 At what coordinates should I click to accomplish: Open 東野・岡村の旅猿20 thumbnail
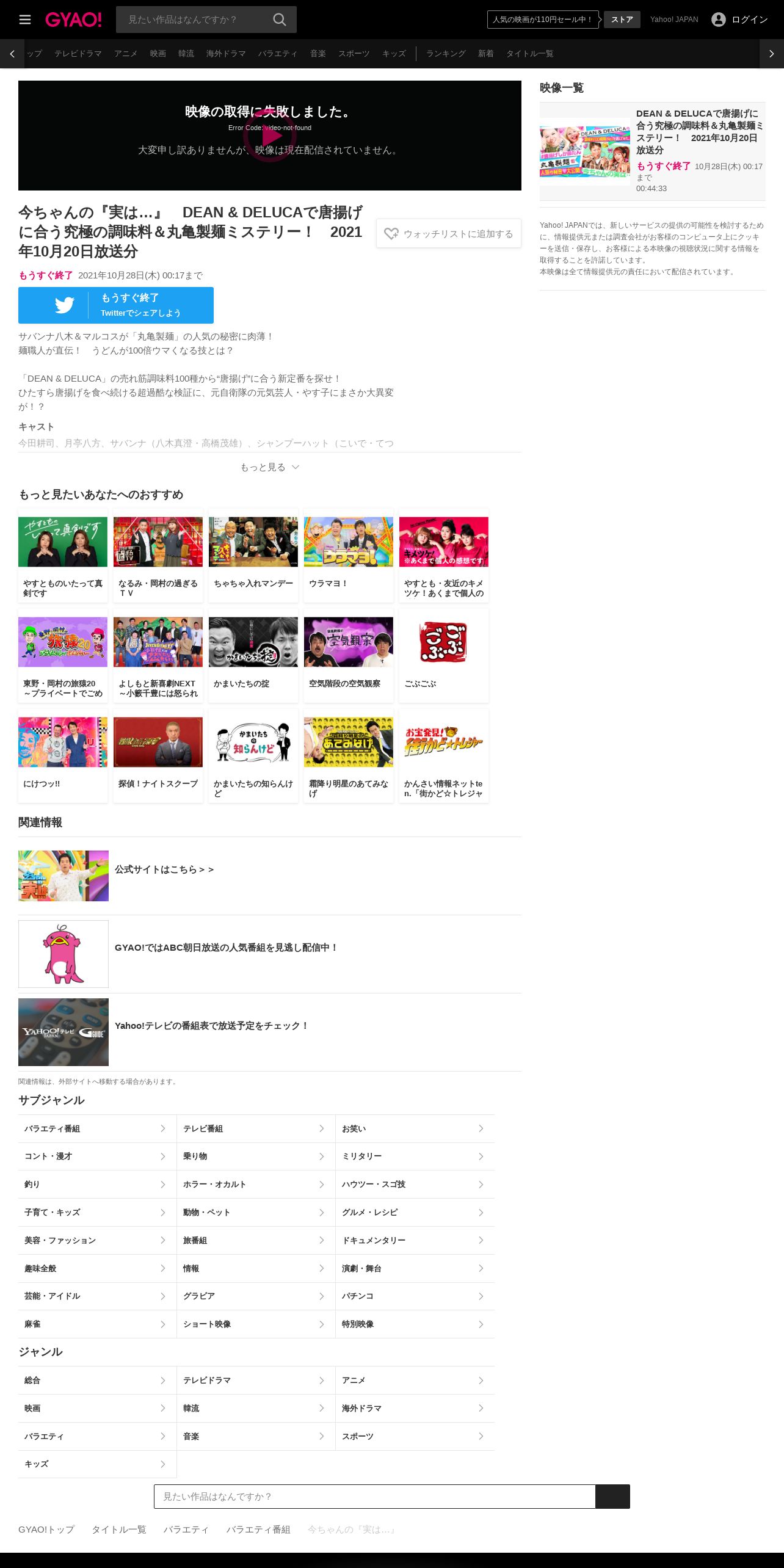pos(63,642)
